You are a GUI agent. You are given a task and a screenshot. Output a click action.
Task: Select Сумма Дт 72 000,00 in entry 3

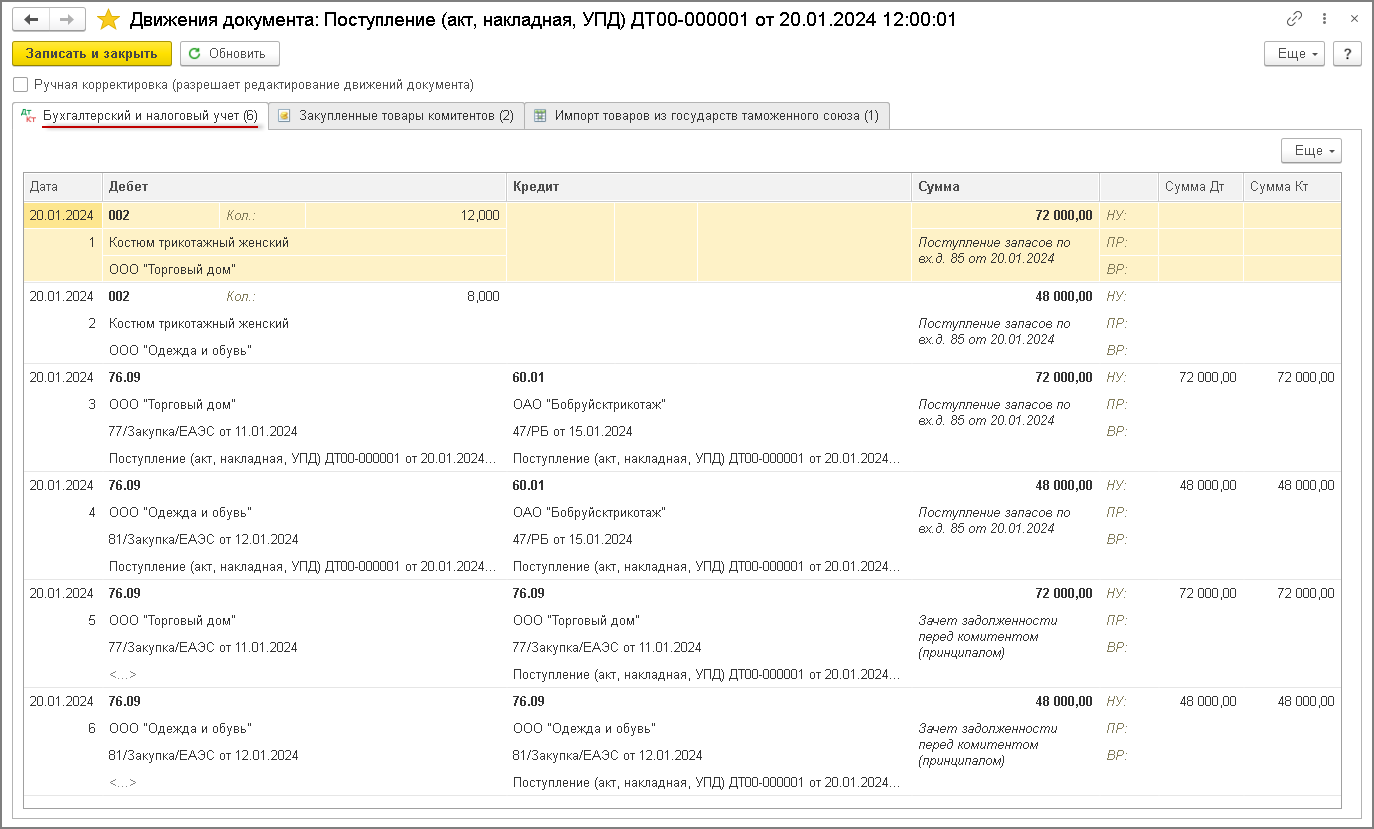(x=1207, y=377)
